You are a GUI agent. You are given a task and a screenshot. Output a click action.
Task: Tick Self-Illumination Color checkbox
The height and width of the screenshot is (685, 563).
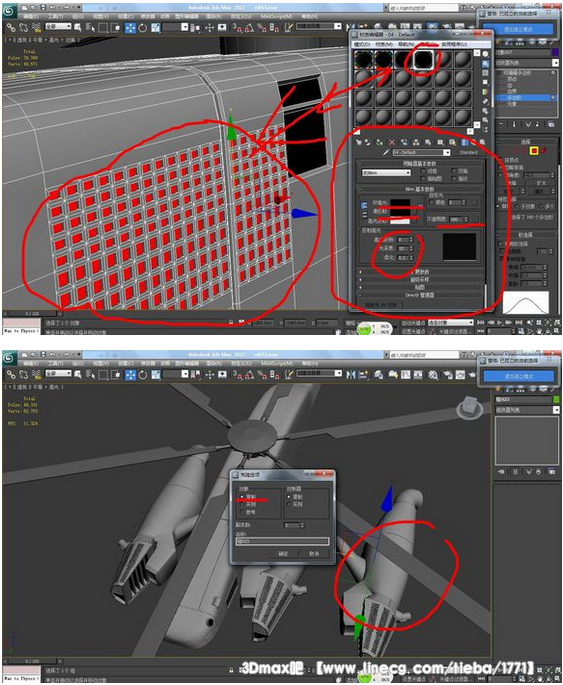point(432,202)
